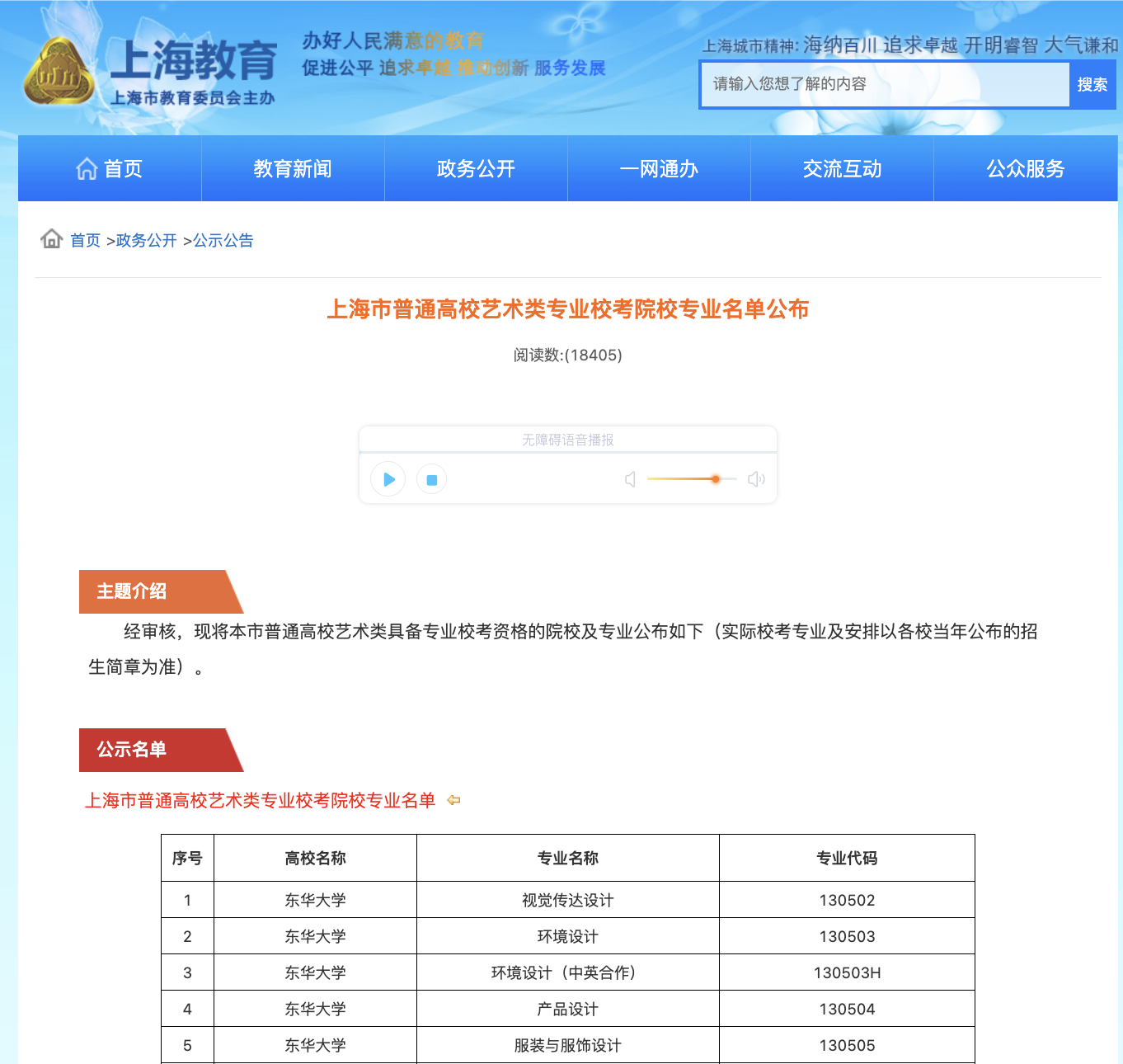The height and width of the screenshot is (1064, 1123).
Task: Click the 上海市教育委员会主办 subtitle
Action: pyautogui.click(x=192, y=98)
